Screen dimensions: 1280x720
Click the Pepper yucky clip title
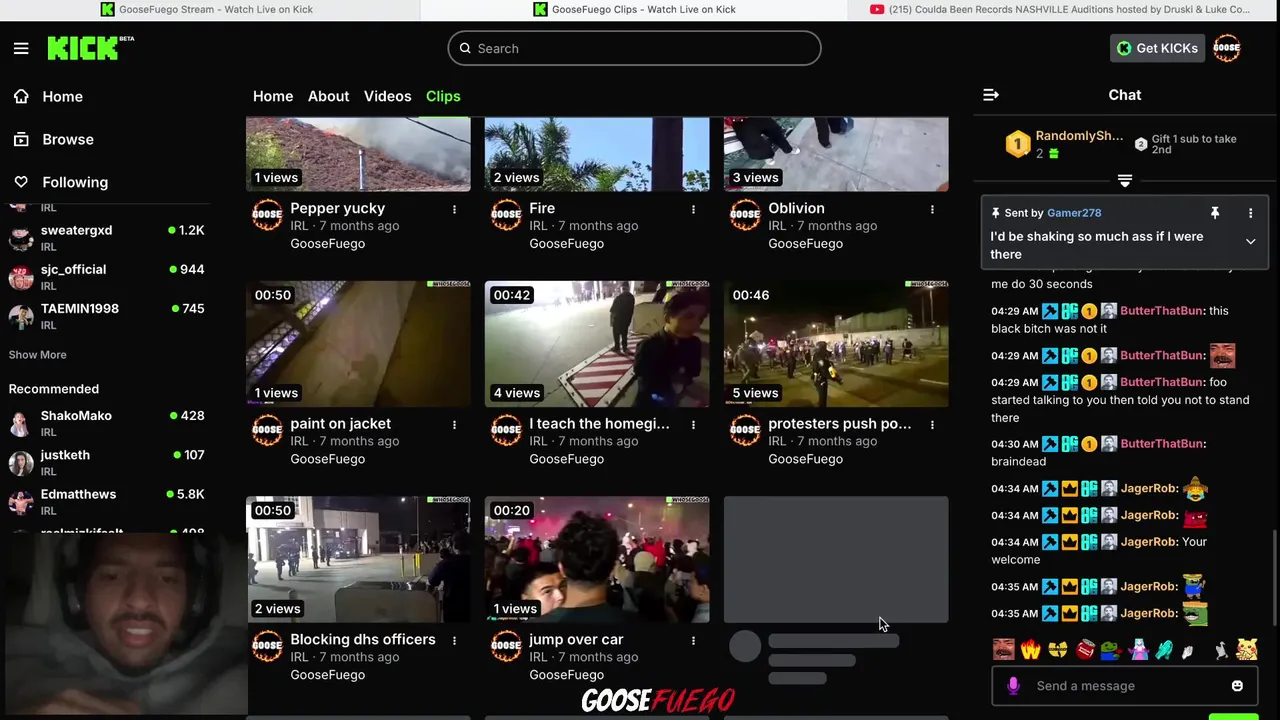point(337,209)
